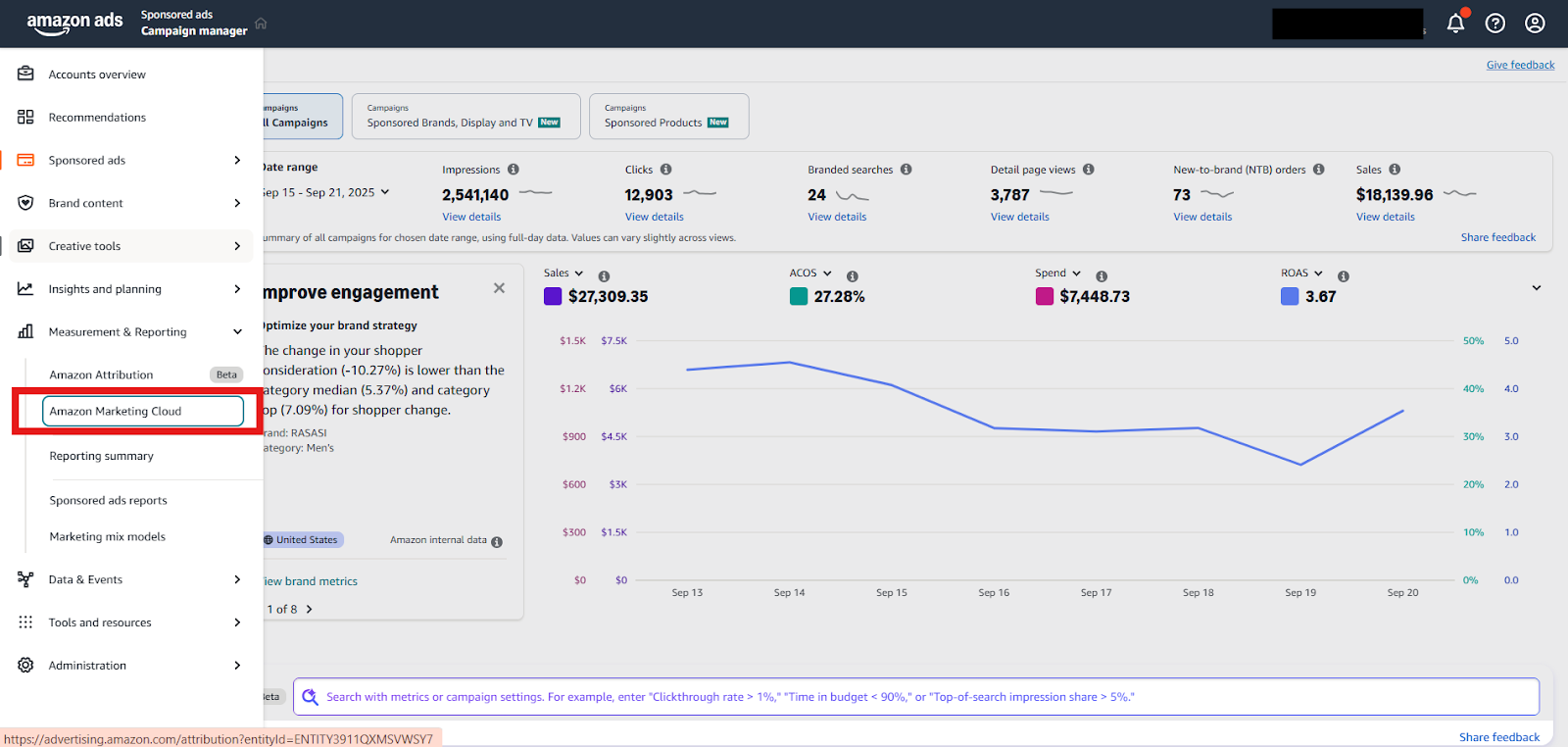Open the date range dropdown Sep 15 - Sep 21
Viewport: 1568px width, 747px height.
click(326, 192)
